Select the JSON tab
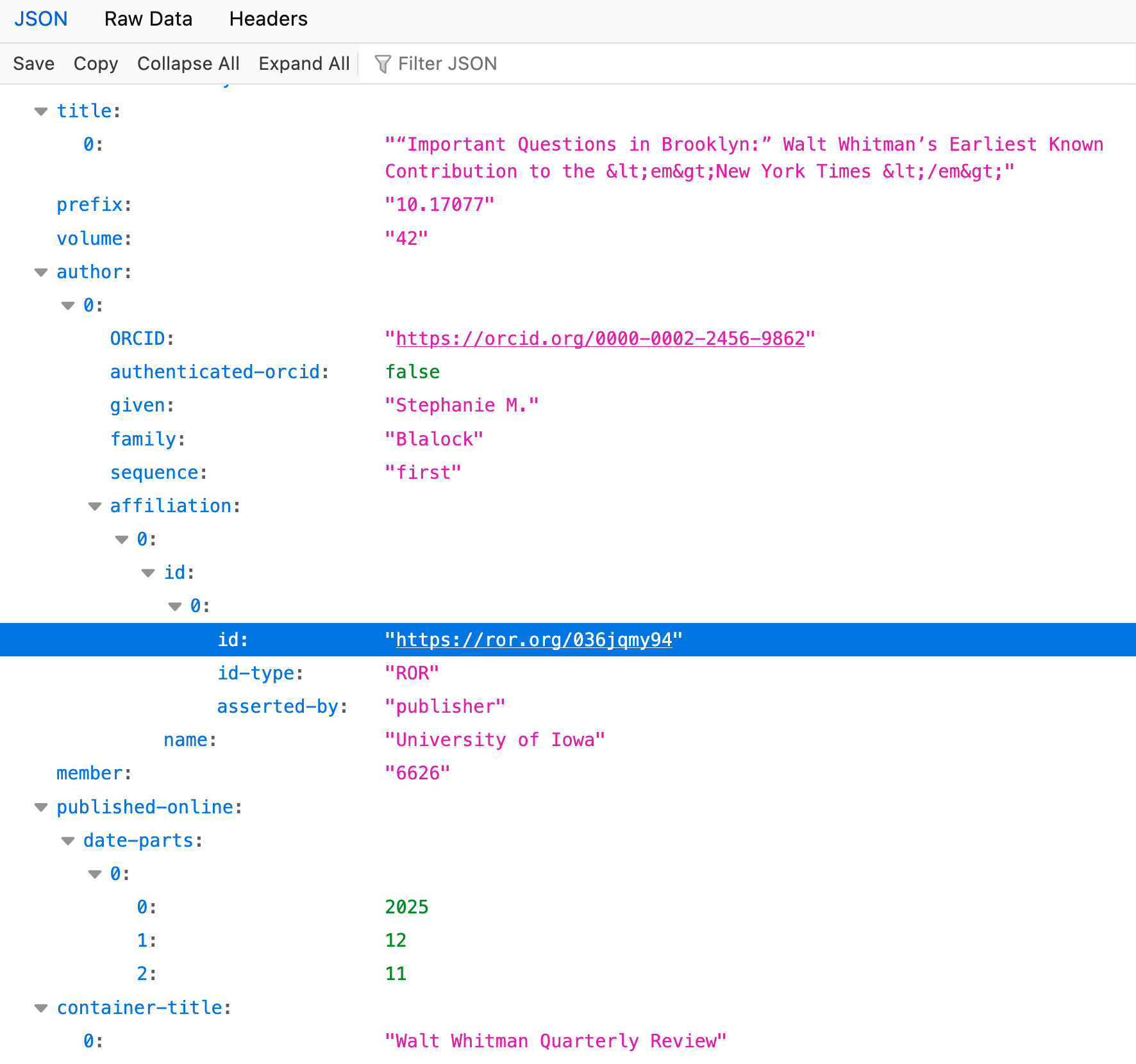 (x=40, y=19)
